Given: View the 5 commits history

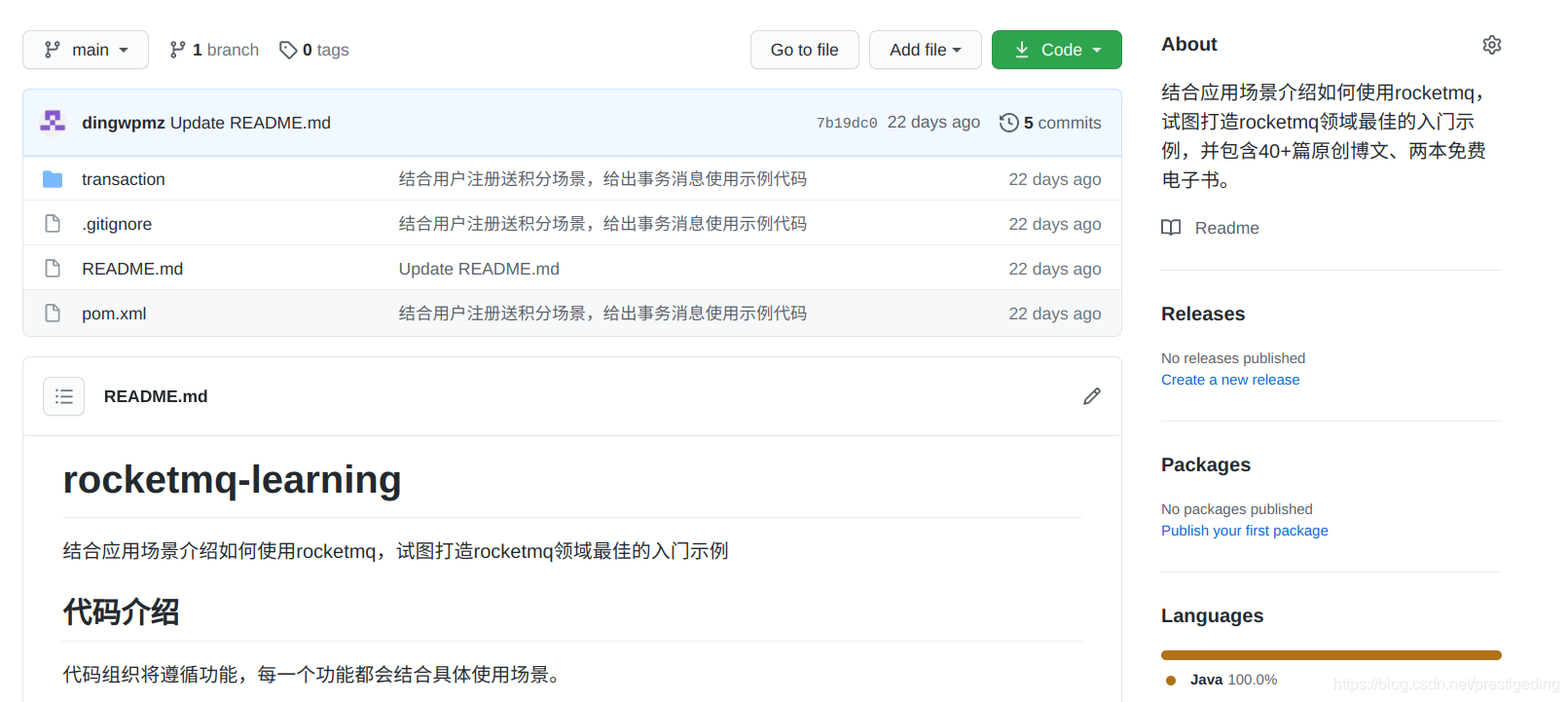Looking at the screenshot, I should pyautogui.click(x=1051, y=123).
